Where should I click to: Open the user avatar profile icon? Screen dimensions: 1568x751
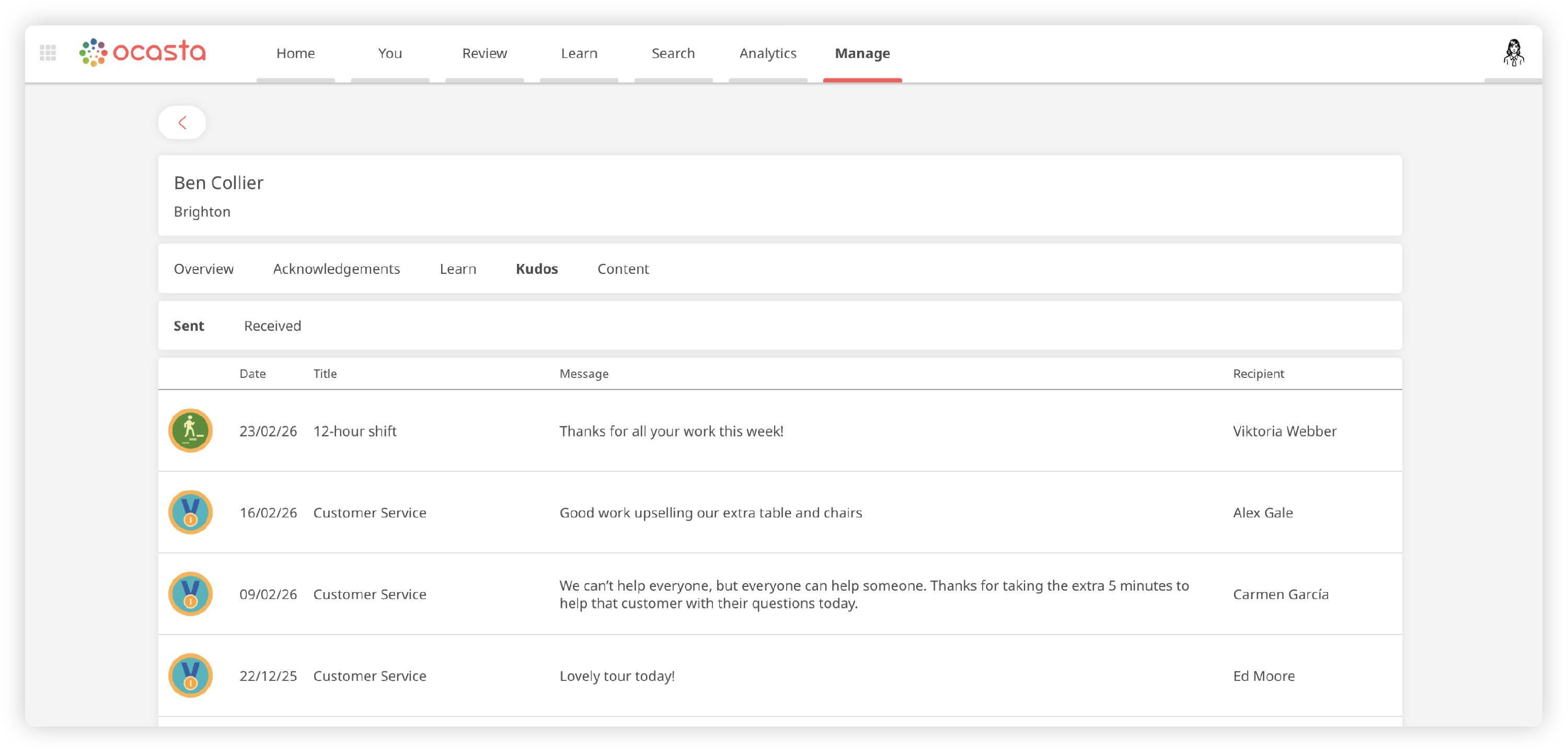coord(1513,53)
